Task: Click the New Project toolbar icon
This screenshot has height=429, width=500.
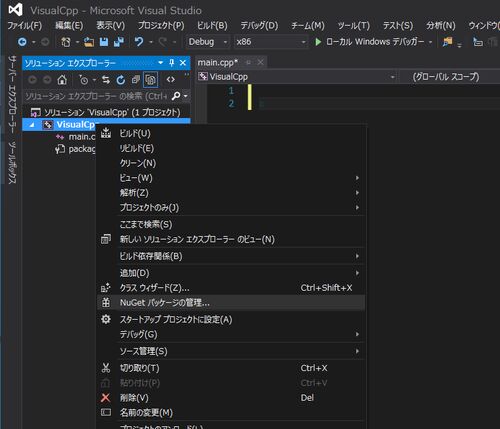Action: (65, 42)
